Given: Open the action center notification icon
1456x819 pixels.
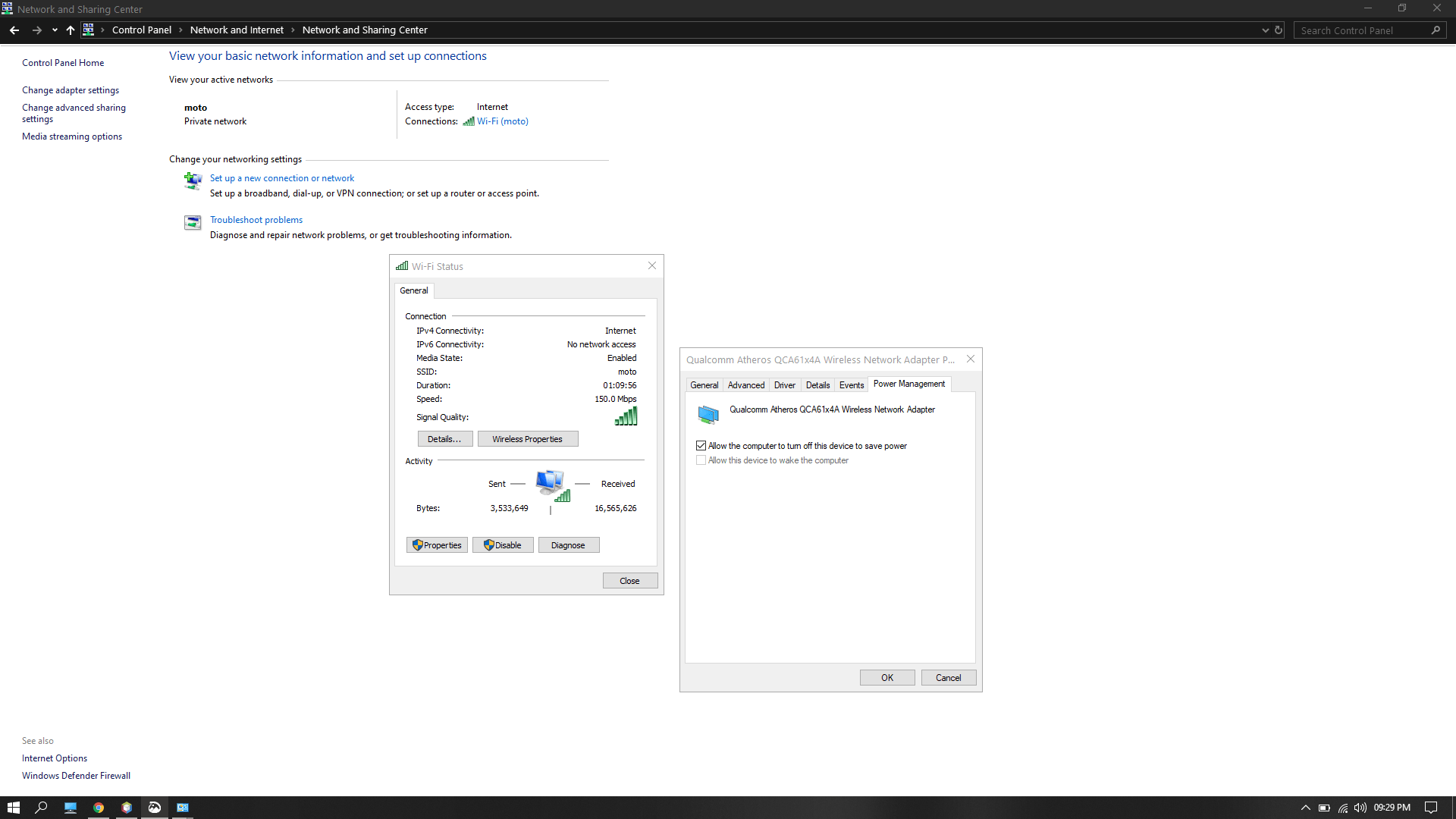Looking at the screenshot, I should coord(1431,808).
